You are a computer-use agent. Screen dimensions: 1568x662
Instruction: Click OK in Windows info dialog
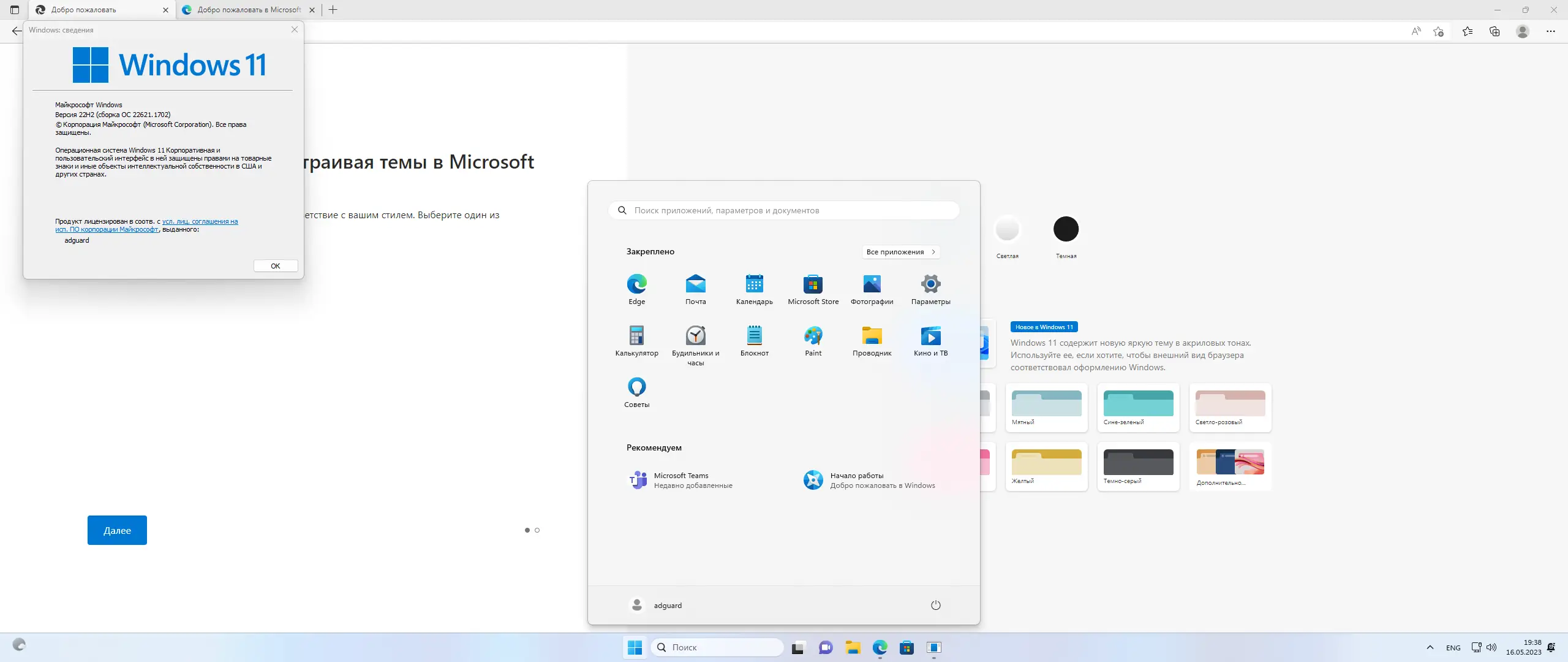276,266
